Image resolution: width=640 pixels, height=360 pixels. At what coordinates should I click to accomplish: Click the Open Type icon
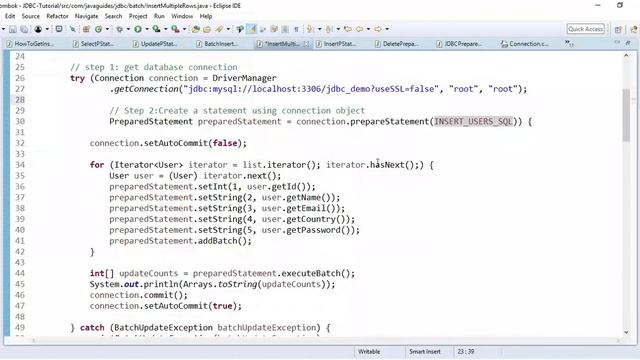pyautogui.click(x=196, y=29)
